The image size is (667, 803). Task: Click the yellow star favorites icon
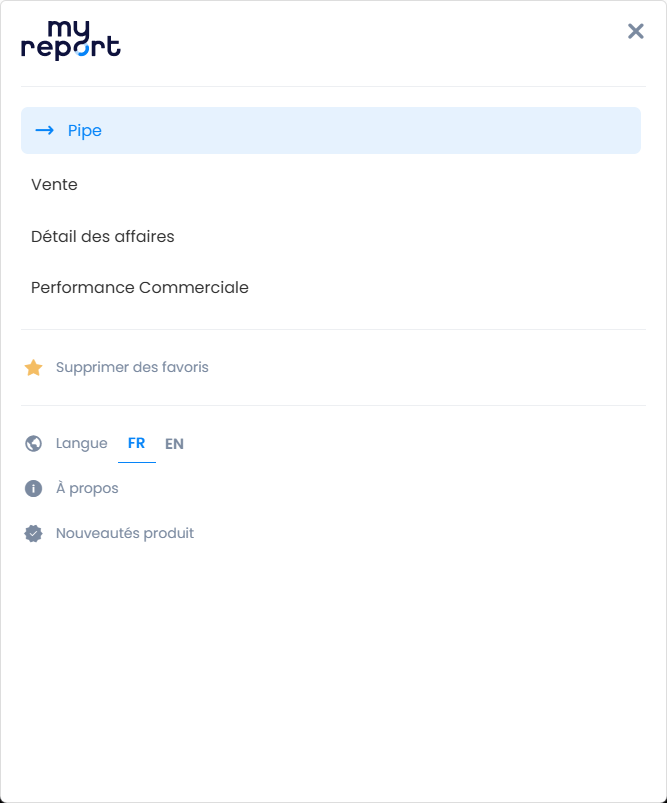tap(34, 368)
